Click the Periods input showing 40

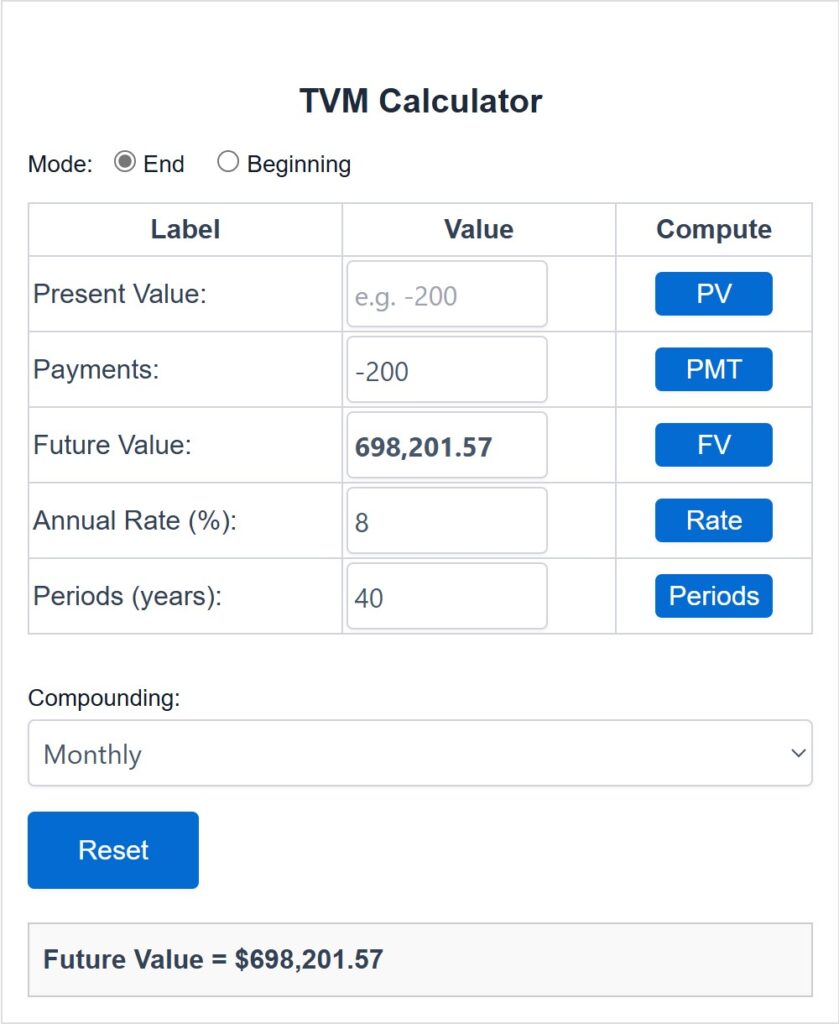click(x=447, y=596)
